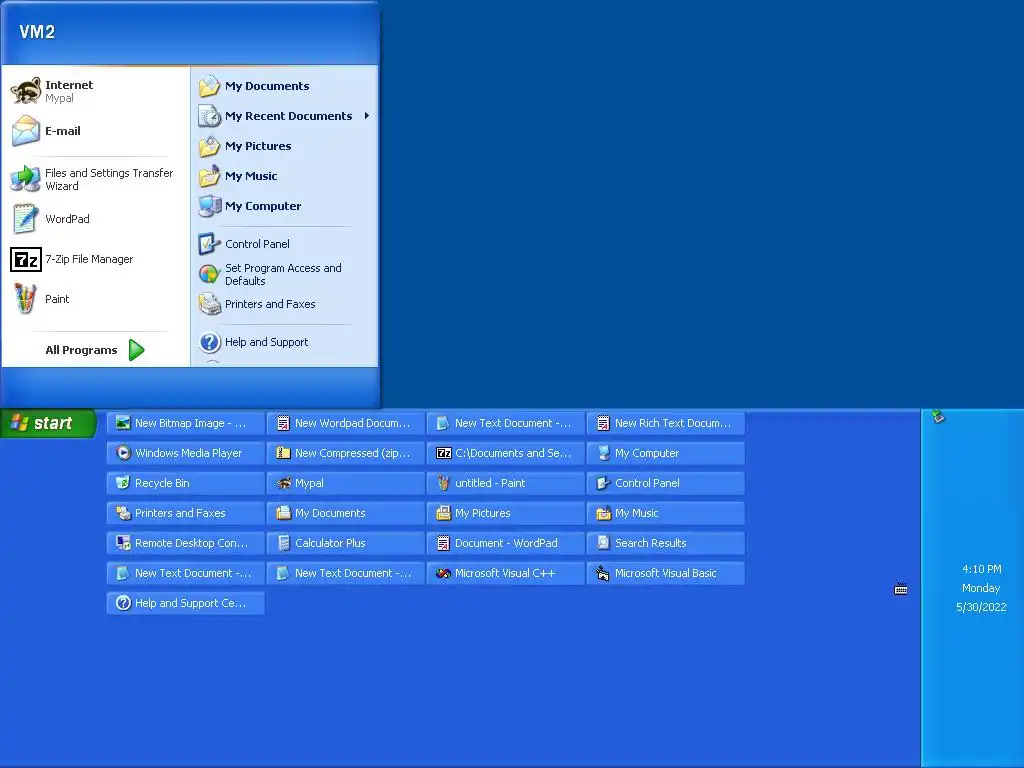Click the 4:10 PM clock in tray
The height and width of the screenshot is (768, 1024).
click(x=982, y=569)
